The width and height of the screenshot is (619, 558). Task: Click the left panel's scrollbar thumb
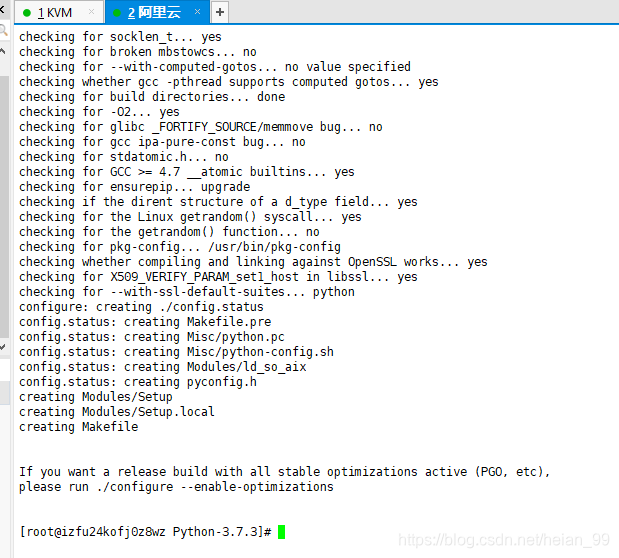[x=4, y=206]
